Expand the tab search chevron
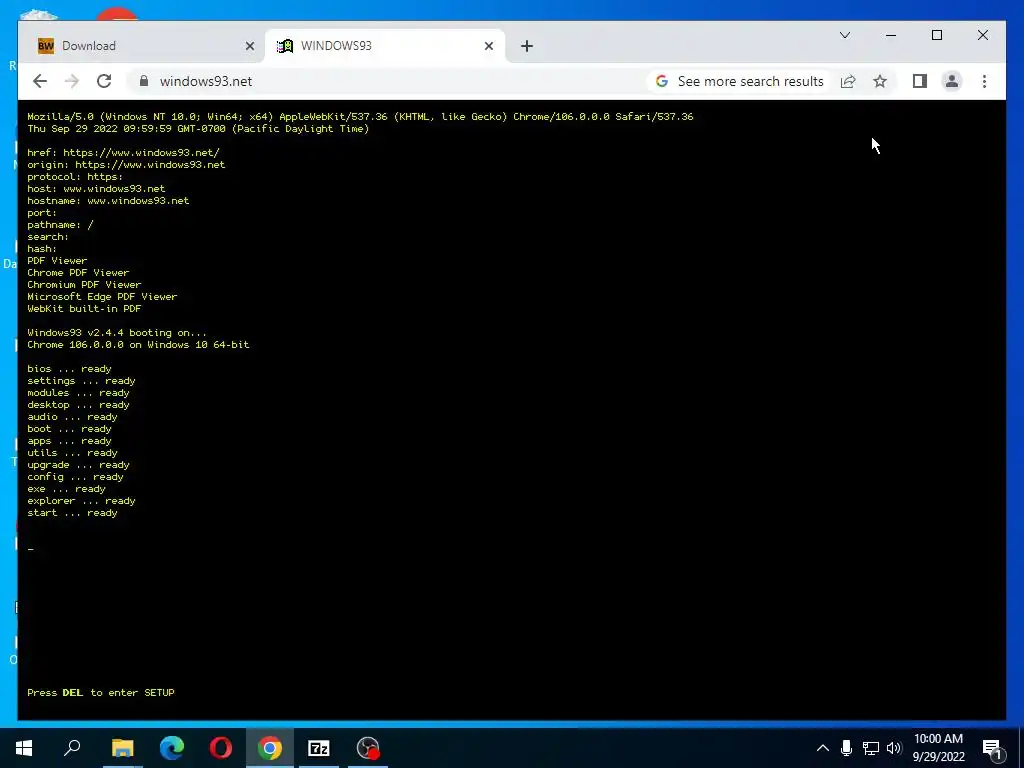 [x=844, y=35]
